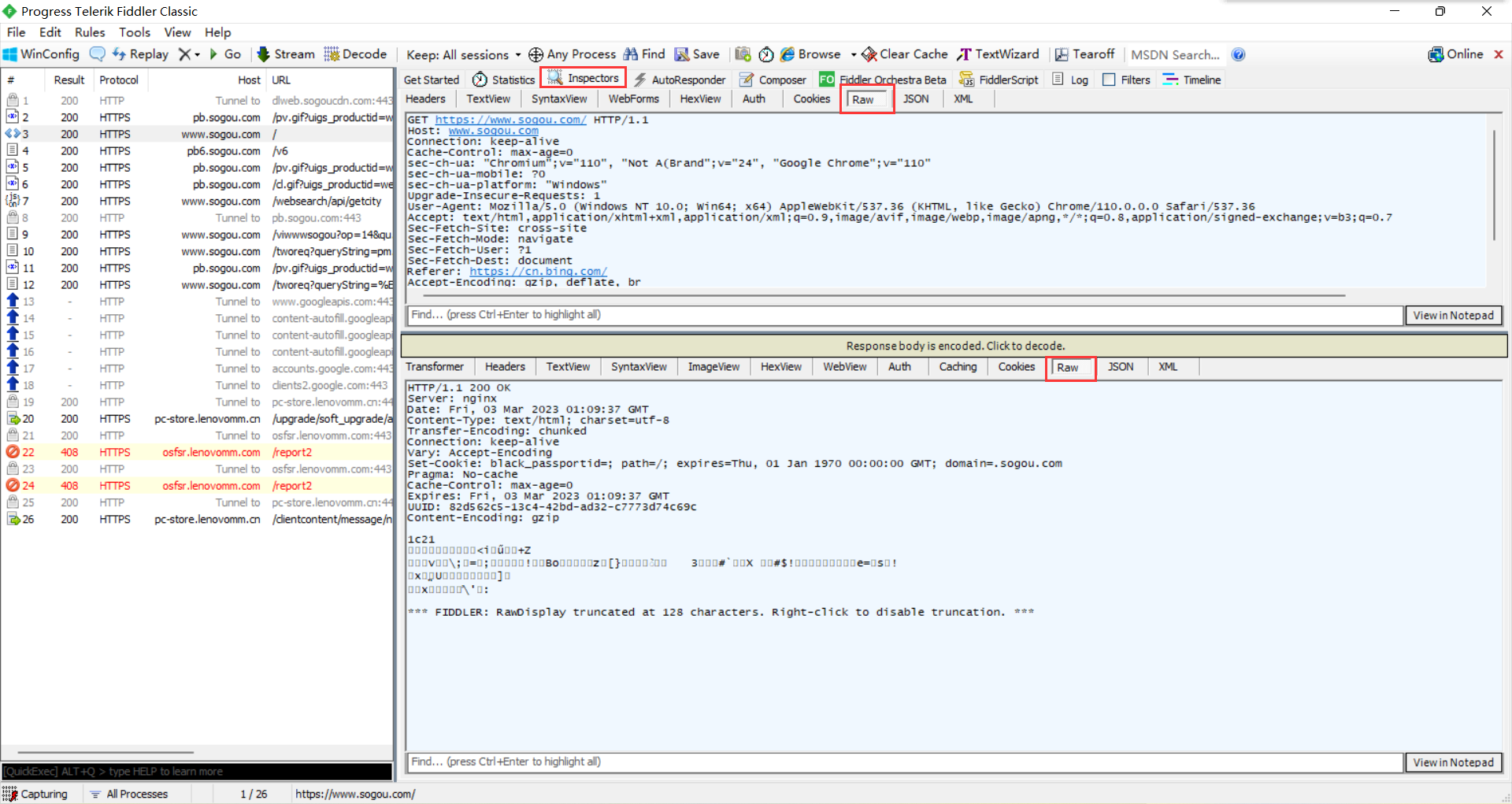
Task: Click Clear Cache
Action: 905,54
